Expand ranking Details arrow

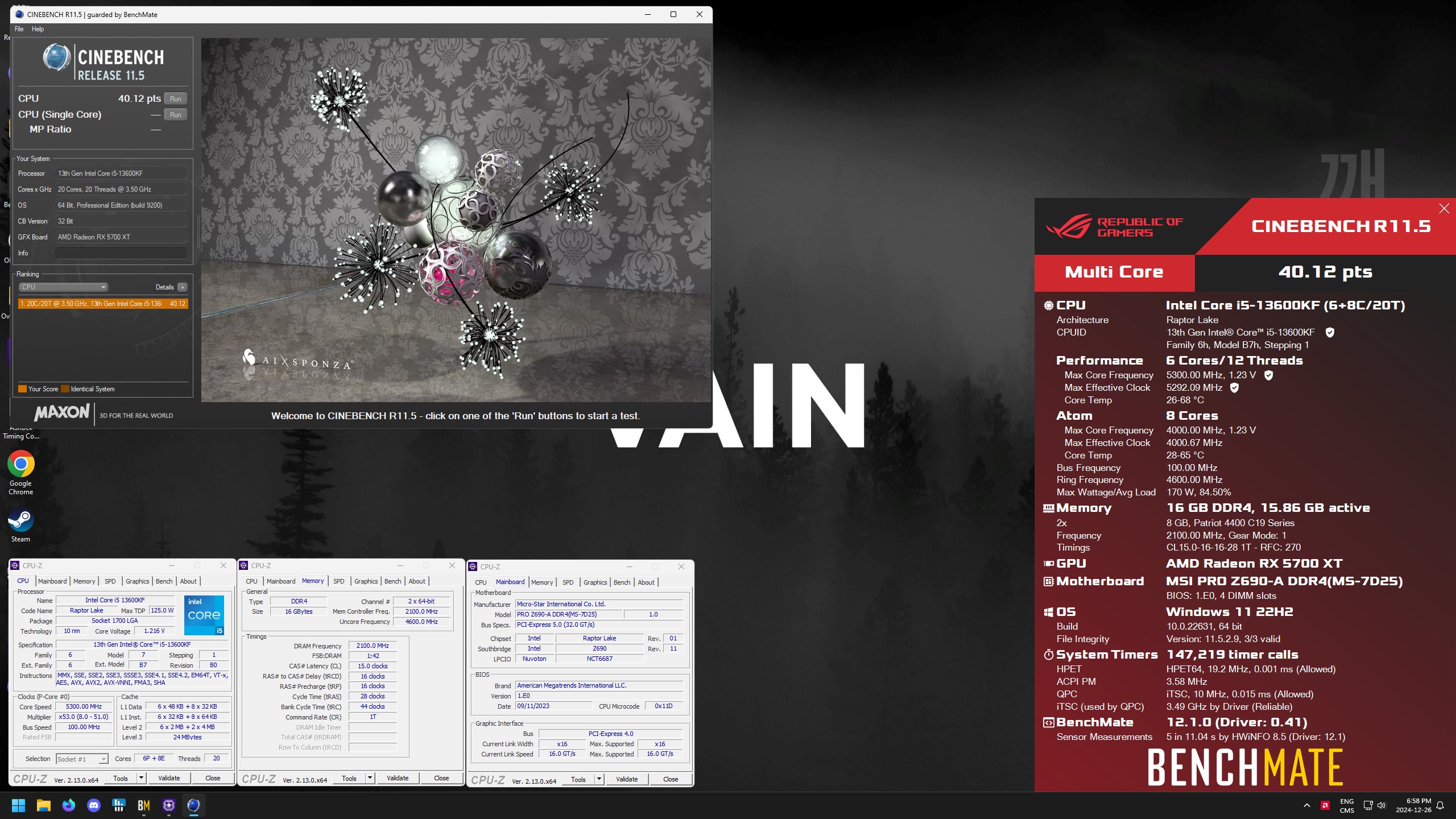pyautogui.click(x=182, y=287)
